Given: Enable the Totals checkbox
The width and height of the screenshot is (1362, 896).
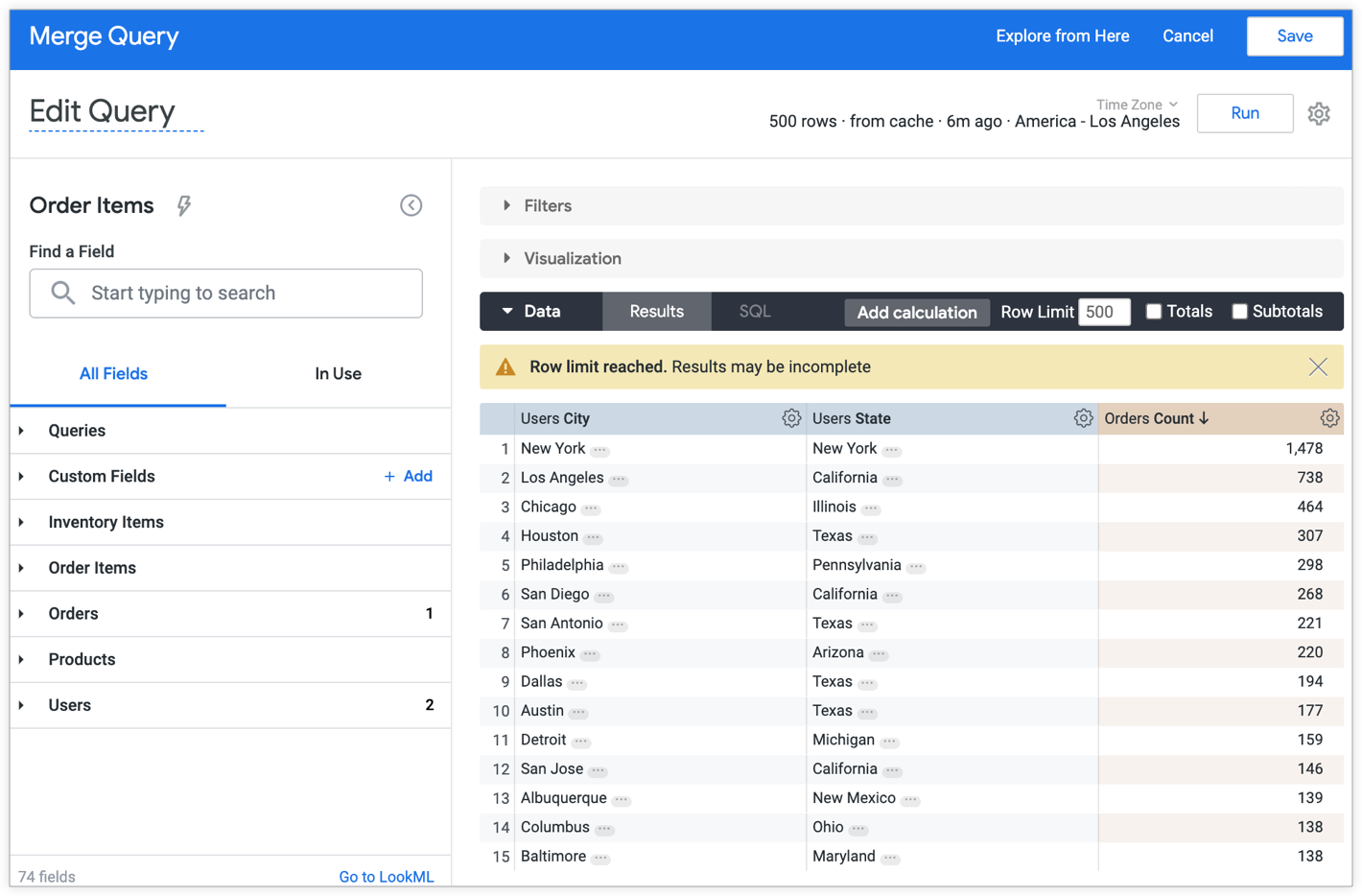Looking at the screenshot, I should pyautogui.click(x=1152, y=311).
